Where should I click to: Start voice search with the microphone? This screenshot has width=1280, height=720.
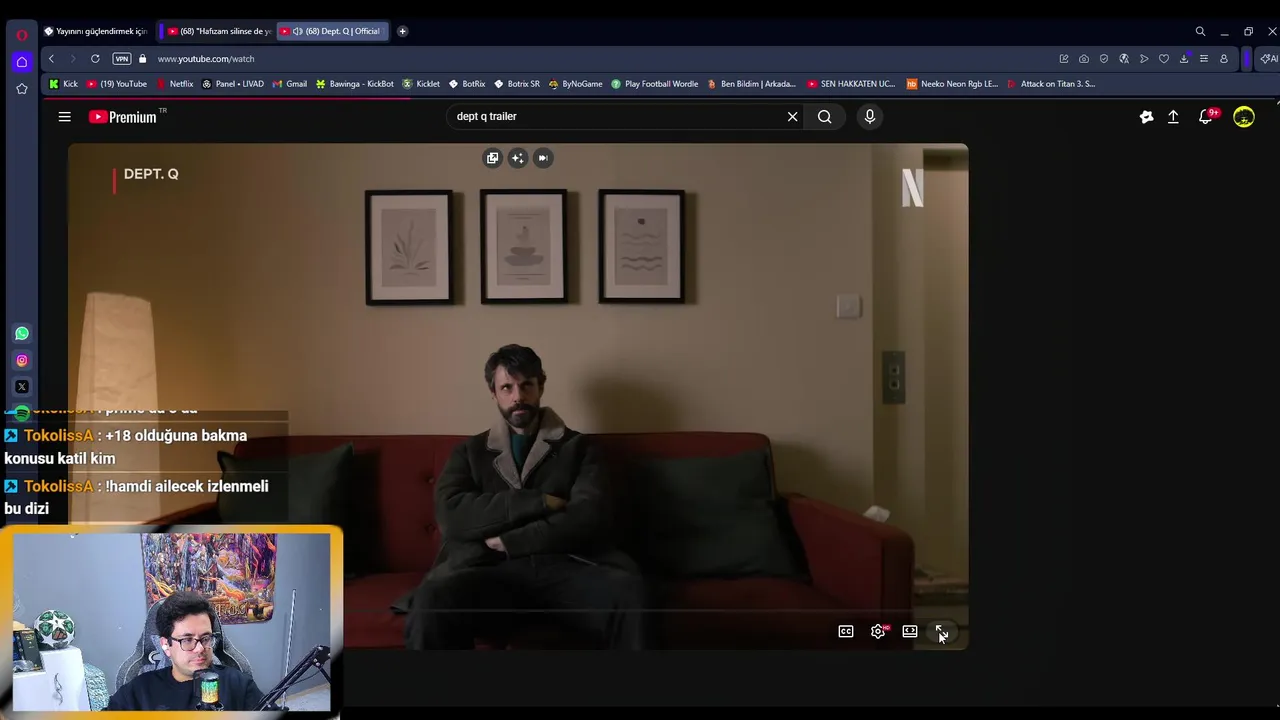[869, 117]
